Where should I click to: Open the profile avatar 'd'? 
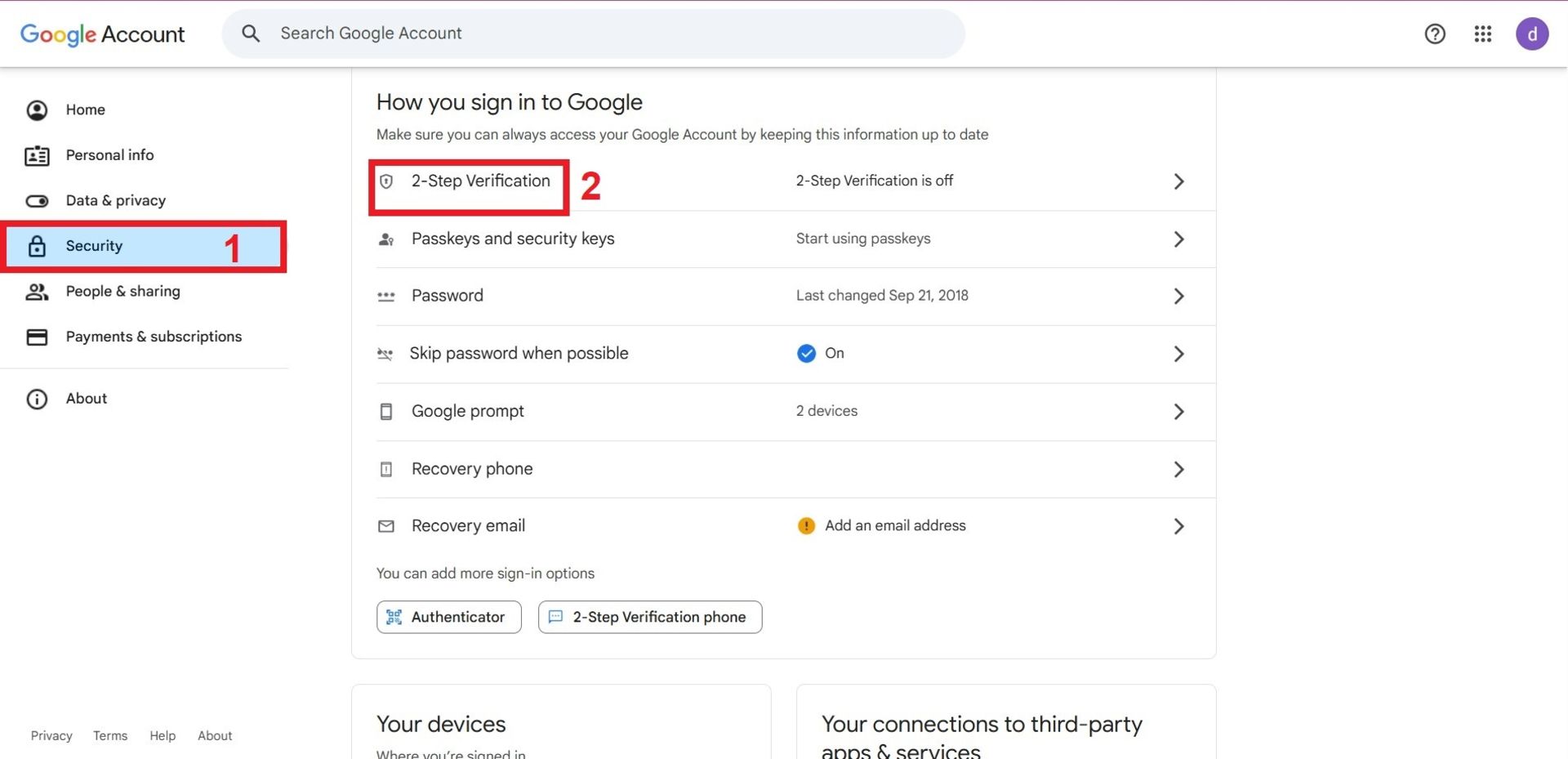pyautogui.click(x=1532, y=33)
